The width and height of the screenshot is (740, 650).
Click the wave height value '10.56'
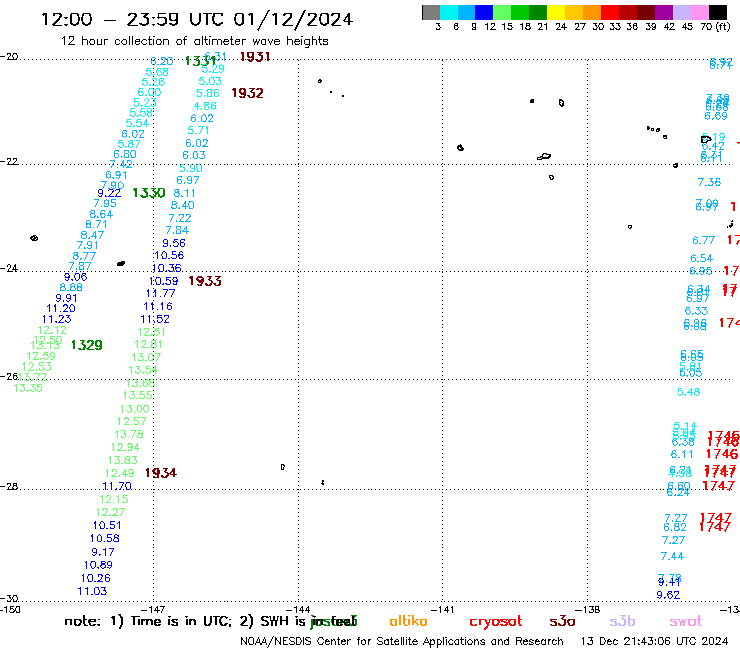(169, 255)
